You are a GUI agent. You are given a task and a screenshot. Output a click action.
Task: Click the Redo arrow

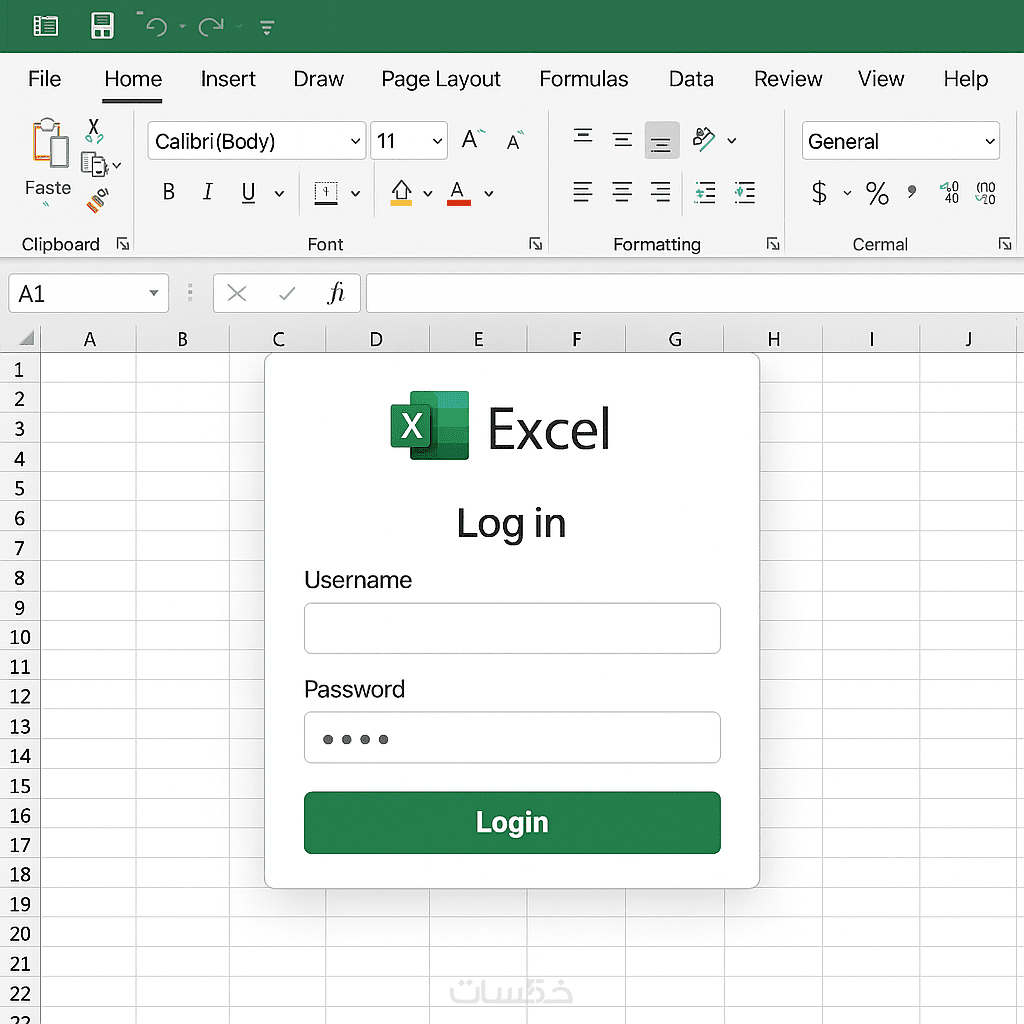(x=211, y=27)
